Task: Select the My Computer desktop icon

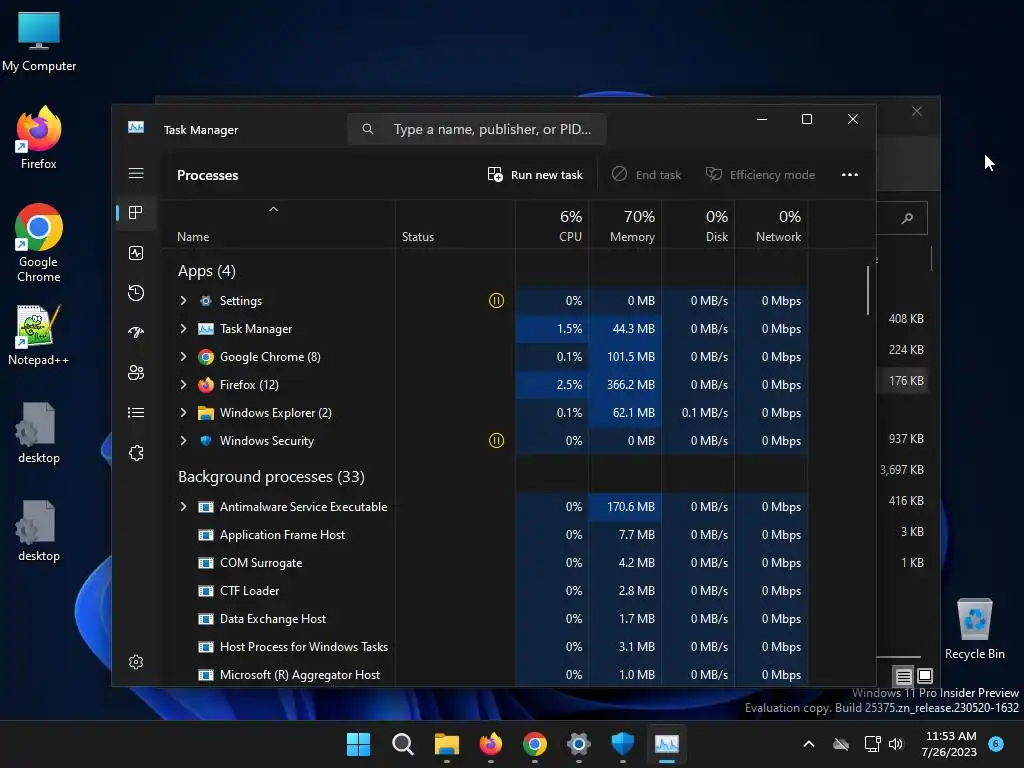Action: 39,40
